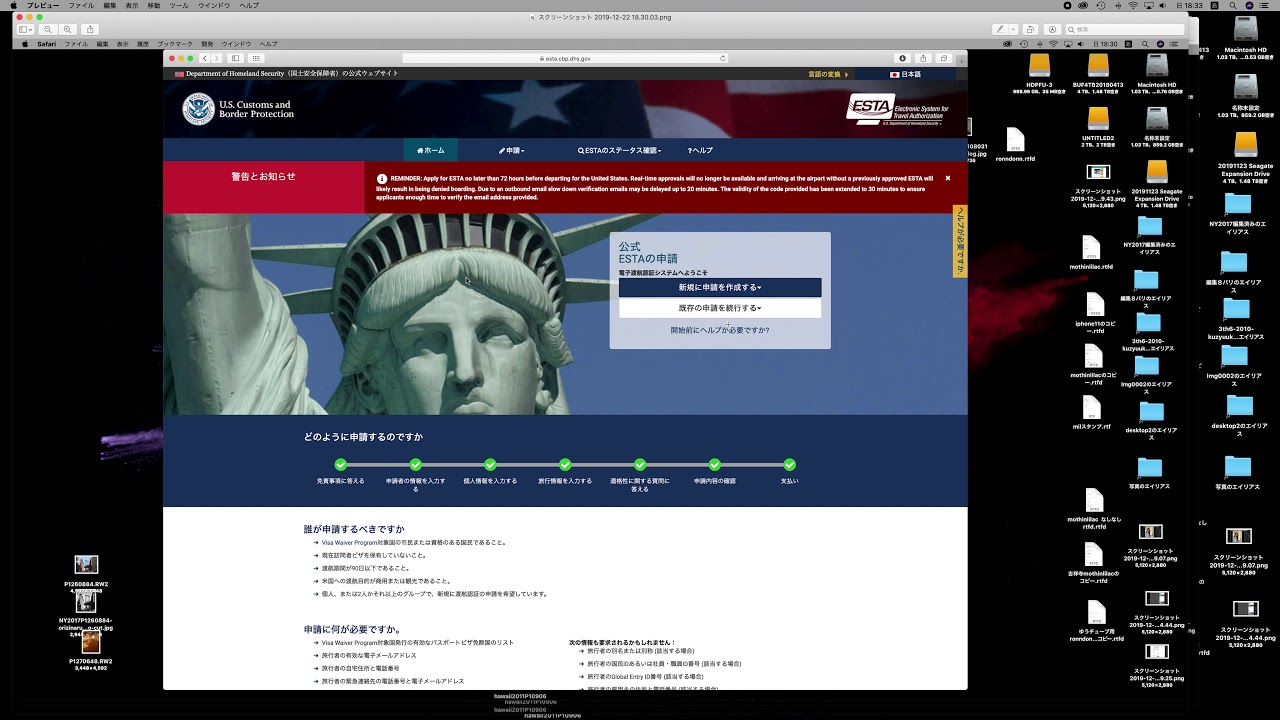The width and height of the screenshot is (1280, 720).
Task: Click the Wi-Fi icon in the top menu bar
Action: [1133, 6]
